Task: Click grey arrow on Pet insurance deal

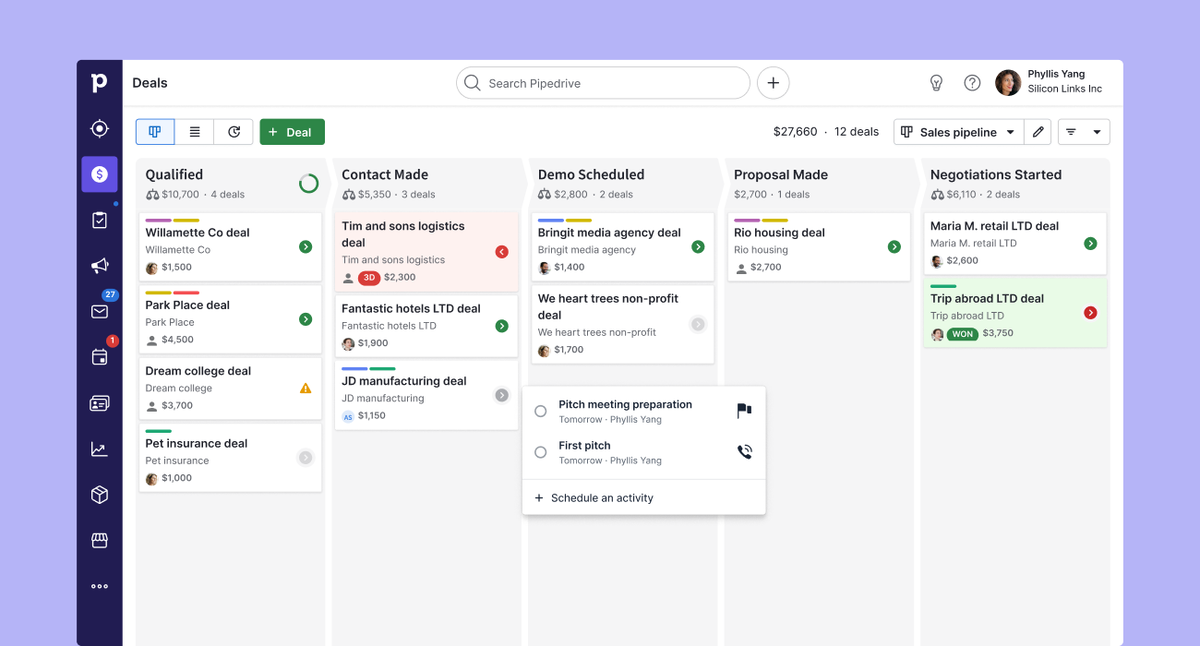Action: pyautogui.click(x=305, y=457)
